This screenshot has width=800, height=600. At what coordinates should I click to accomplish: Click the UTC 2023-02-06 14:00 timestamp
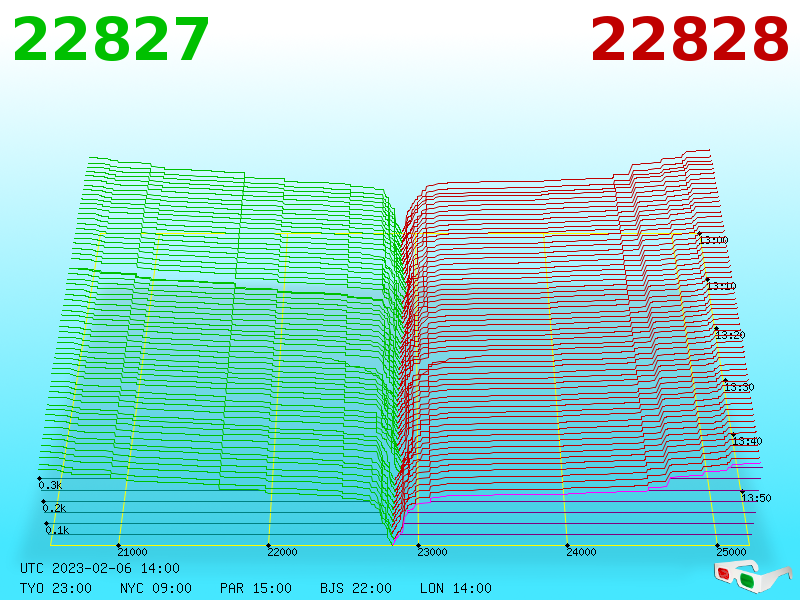[x=100, y=568]
